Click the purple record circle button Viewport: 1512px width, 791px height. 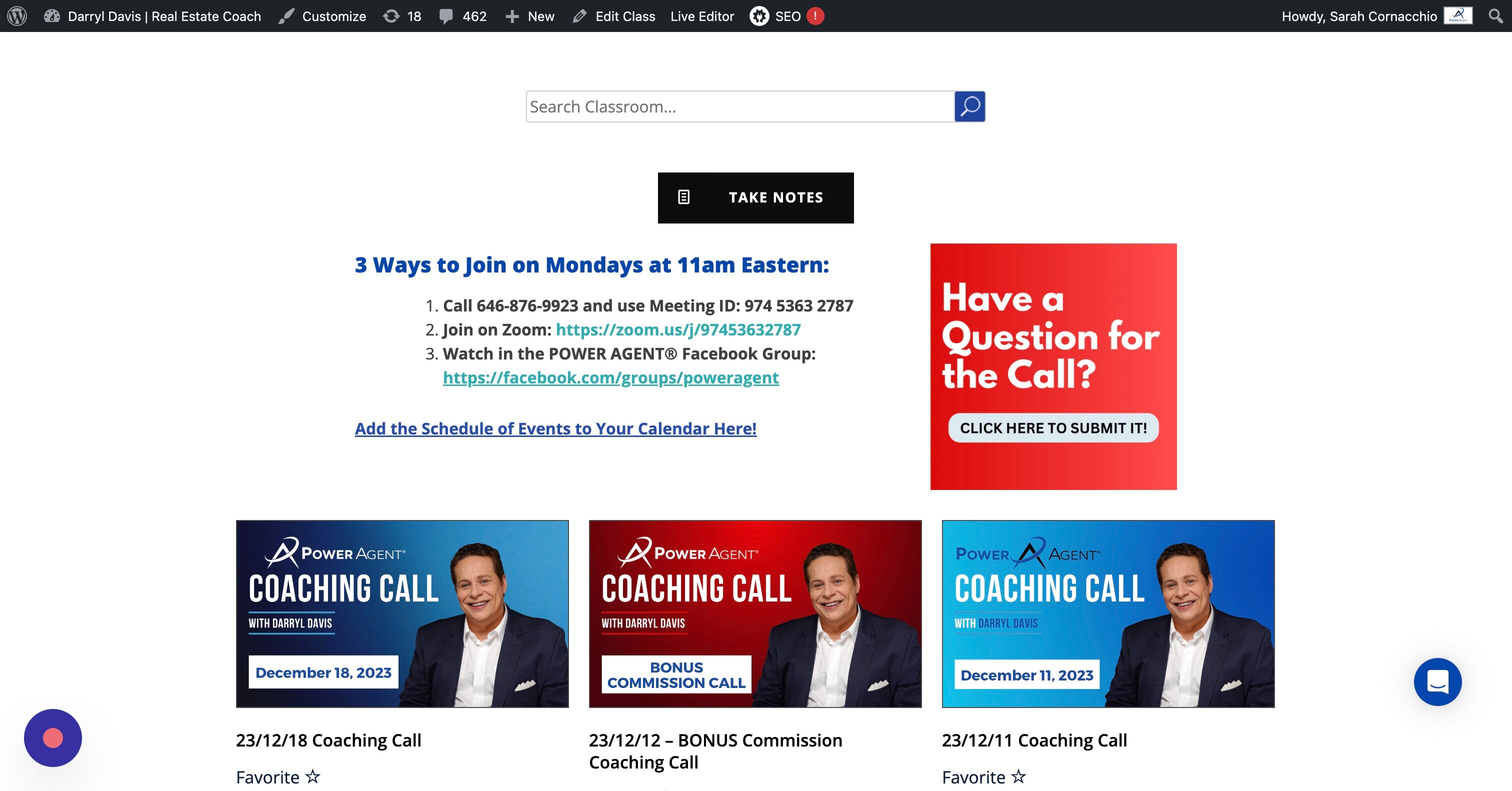click(x=53, y=737)
